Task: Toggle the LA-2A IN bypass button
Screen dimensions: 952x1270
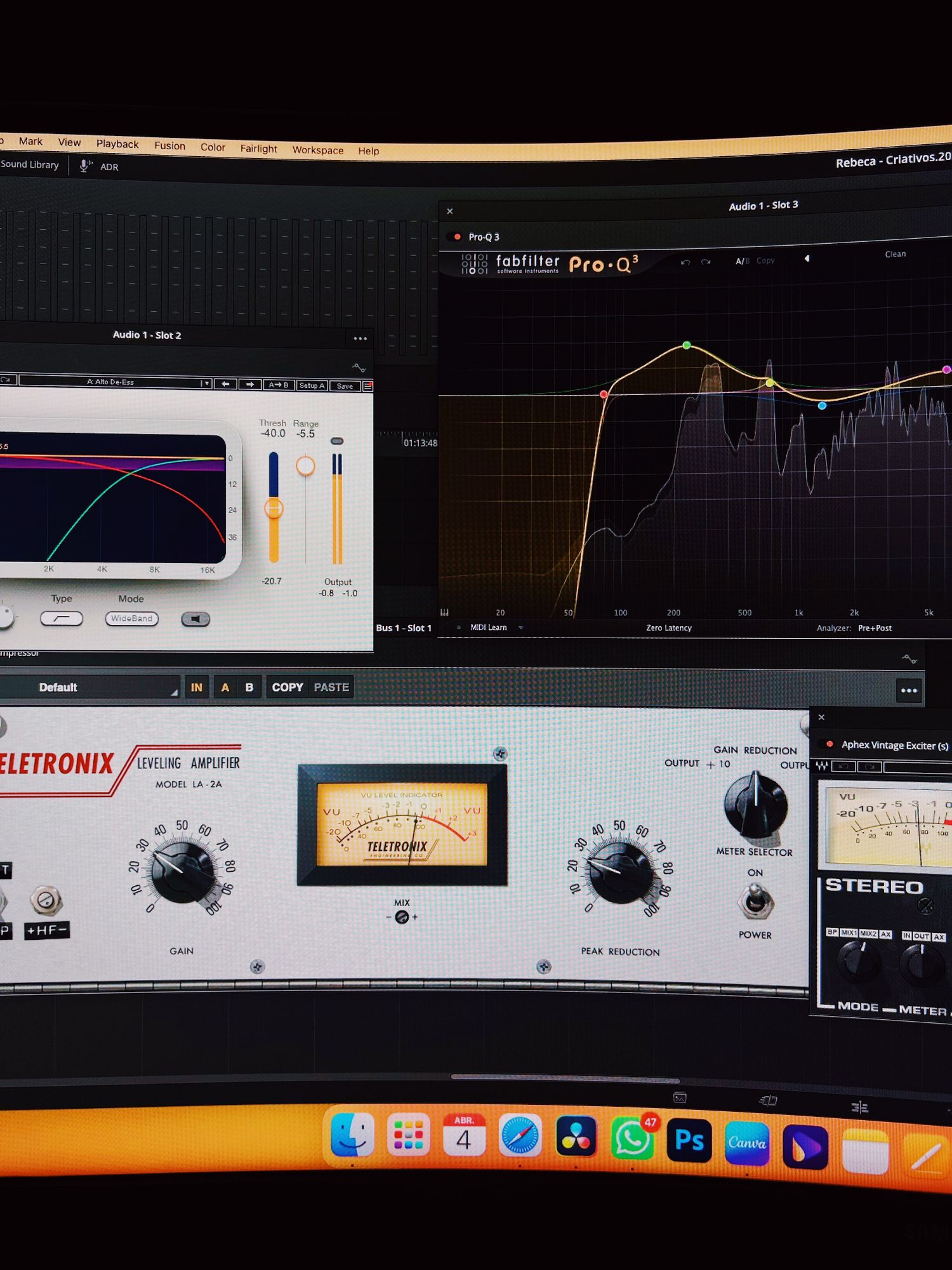Action: click(197, 687)
